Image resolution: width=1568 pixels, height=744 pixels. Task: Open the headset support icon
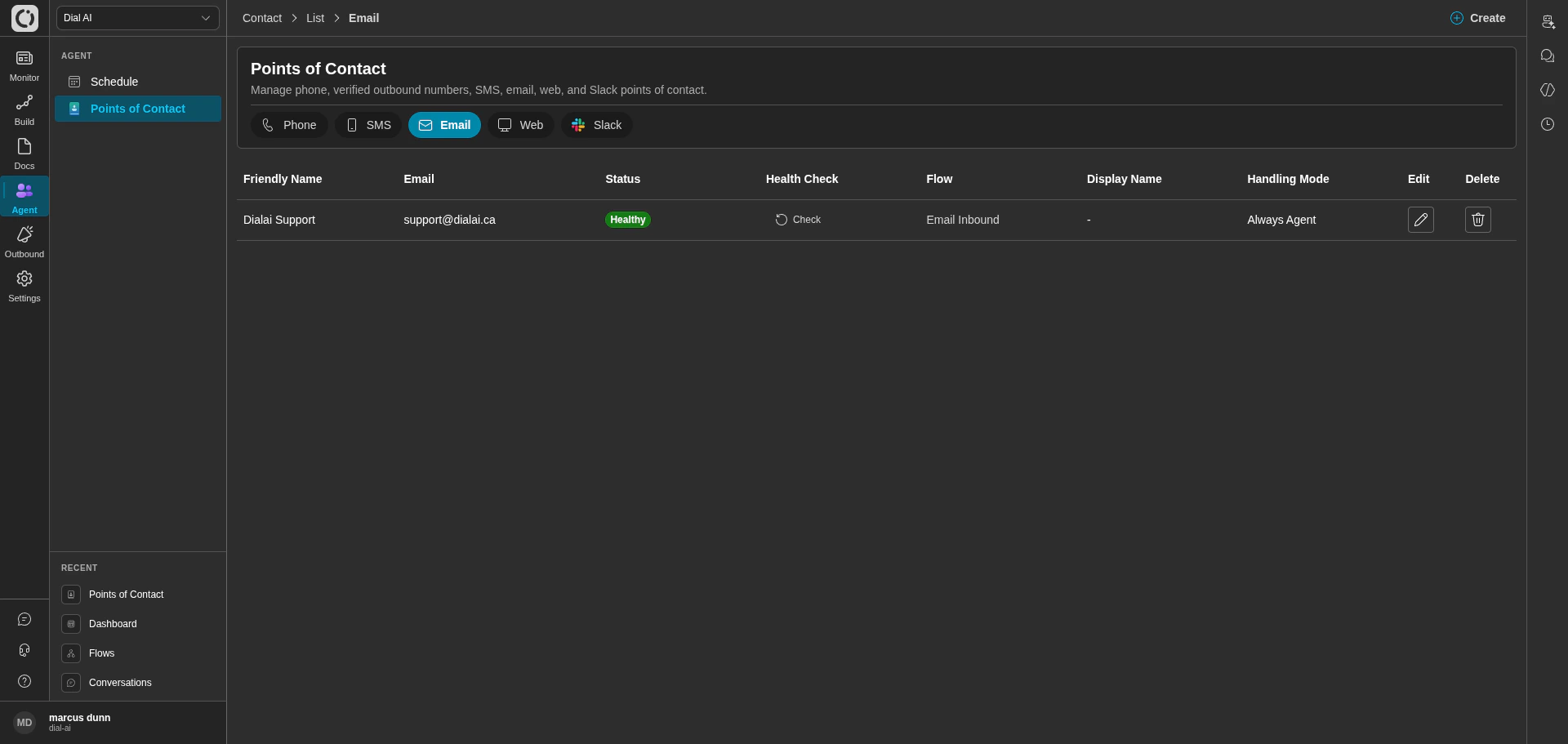pos(24,650)
